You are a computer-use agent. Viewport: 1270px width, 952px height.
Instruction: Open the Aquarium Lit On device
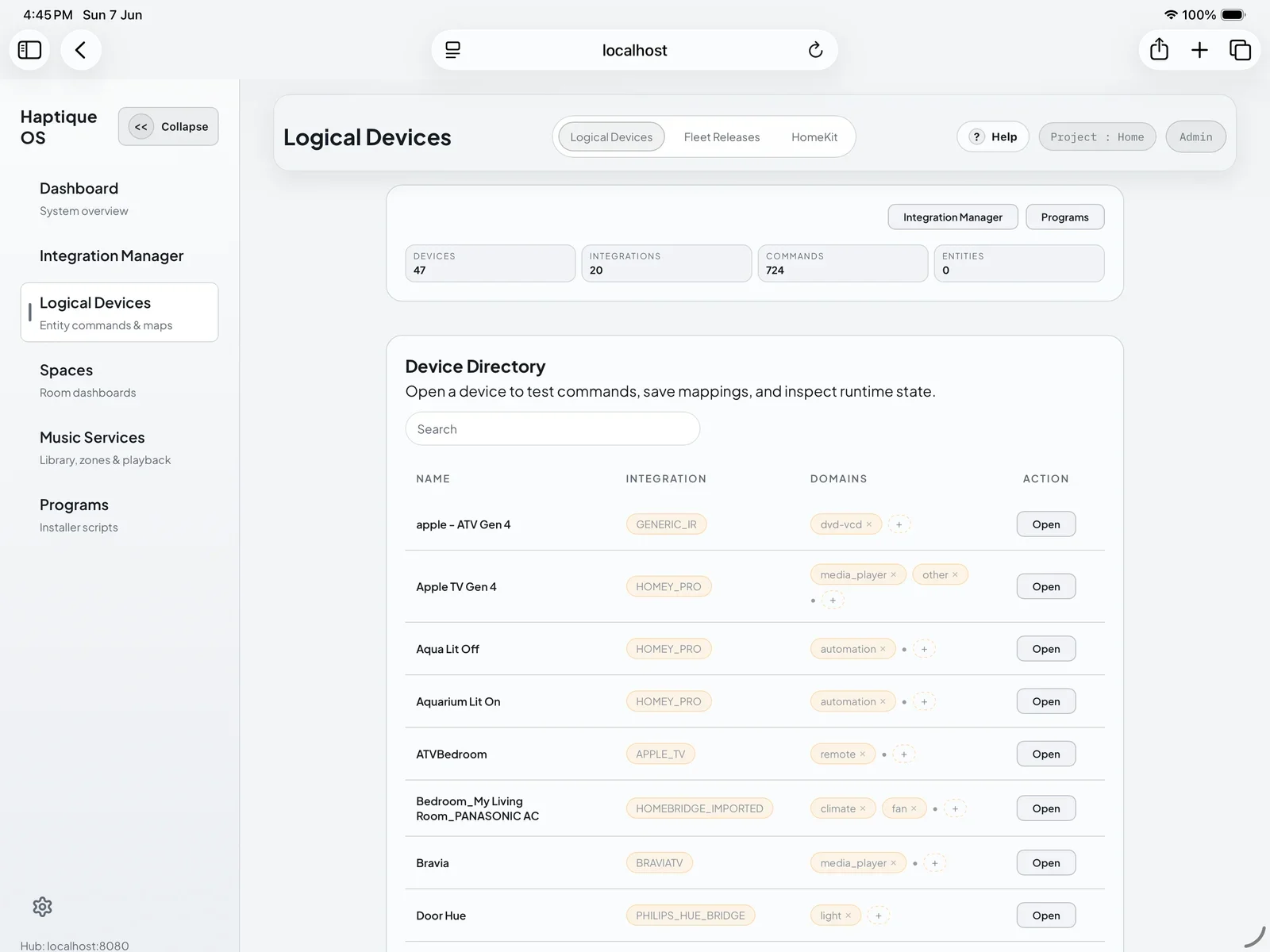[1046, 701]
